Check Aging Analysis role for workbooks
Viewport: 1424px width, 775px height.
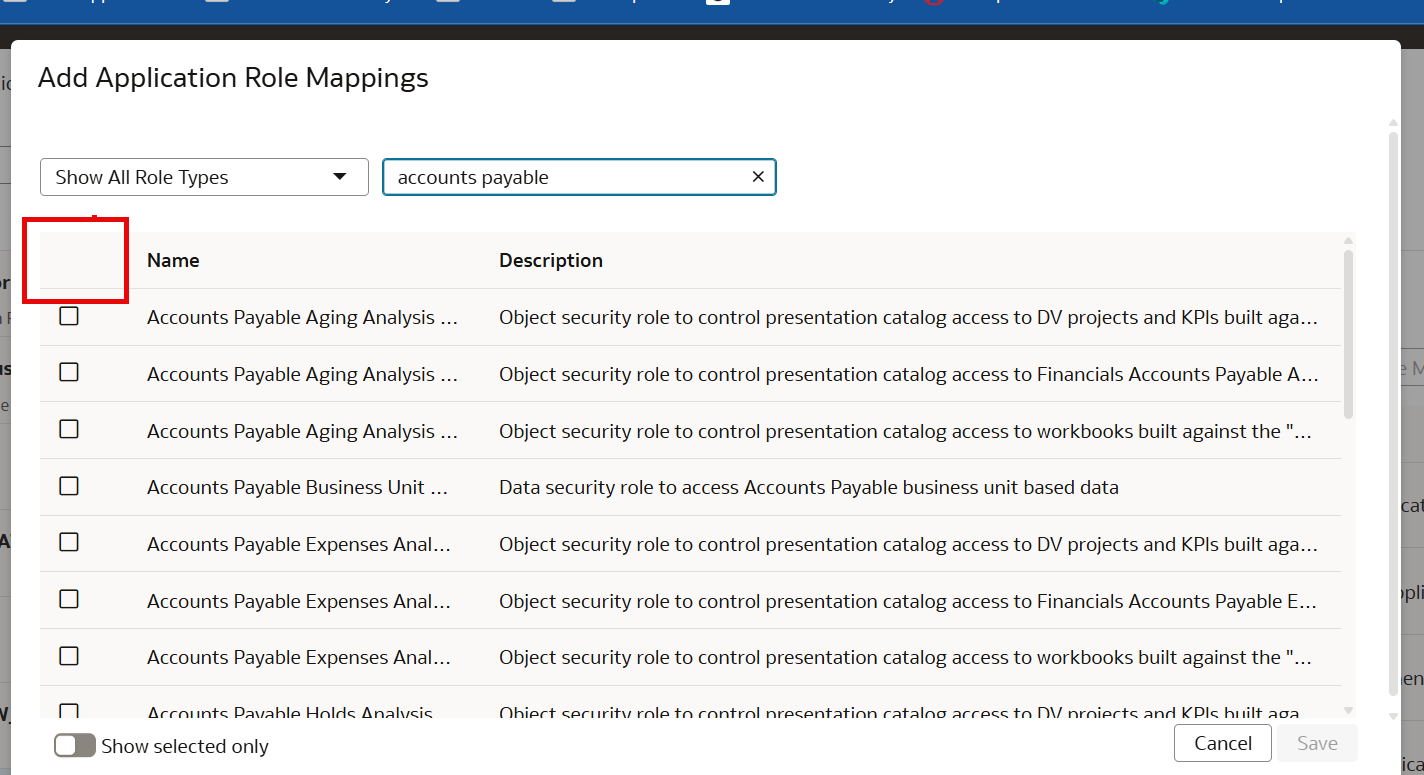(69, 429)
